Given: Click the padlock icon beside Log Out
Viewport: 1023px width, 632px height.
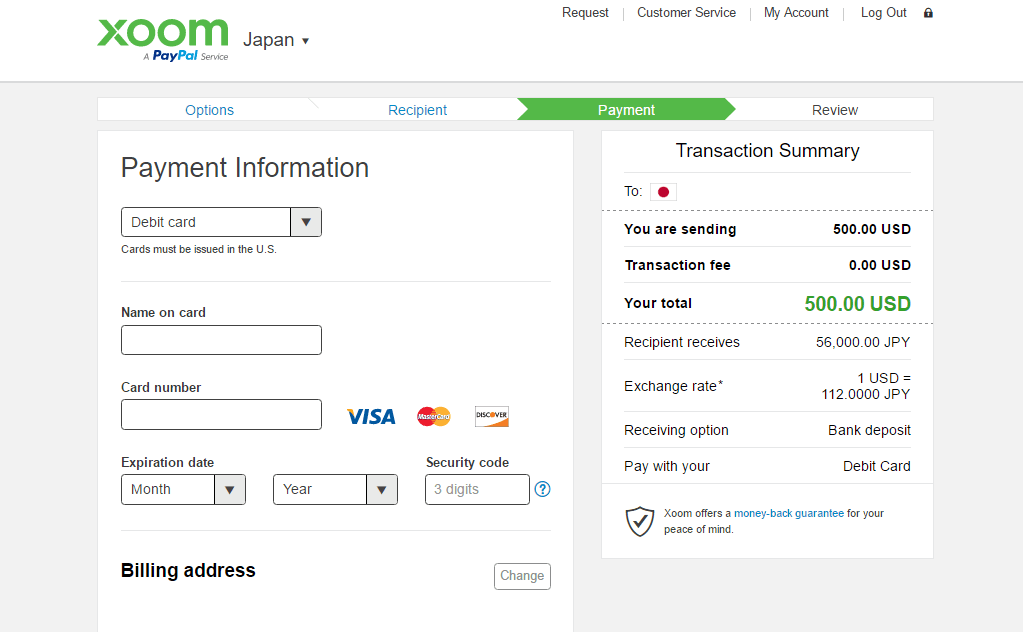Looking at the screenshot, I should tap(928, 13).
